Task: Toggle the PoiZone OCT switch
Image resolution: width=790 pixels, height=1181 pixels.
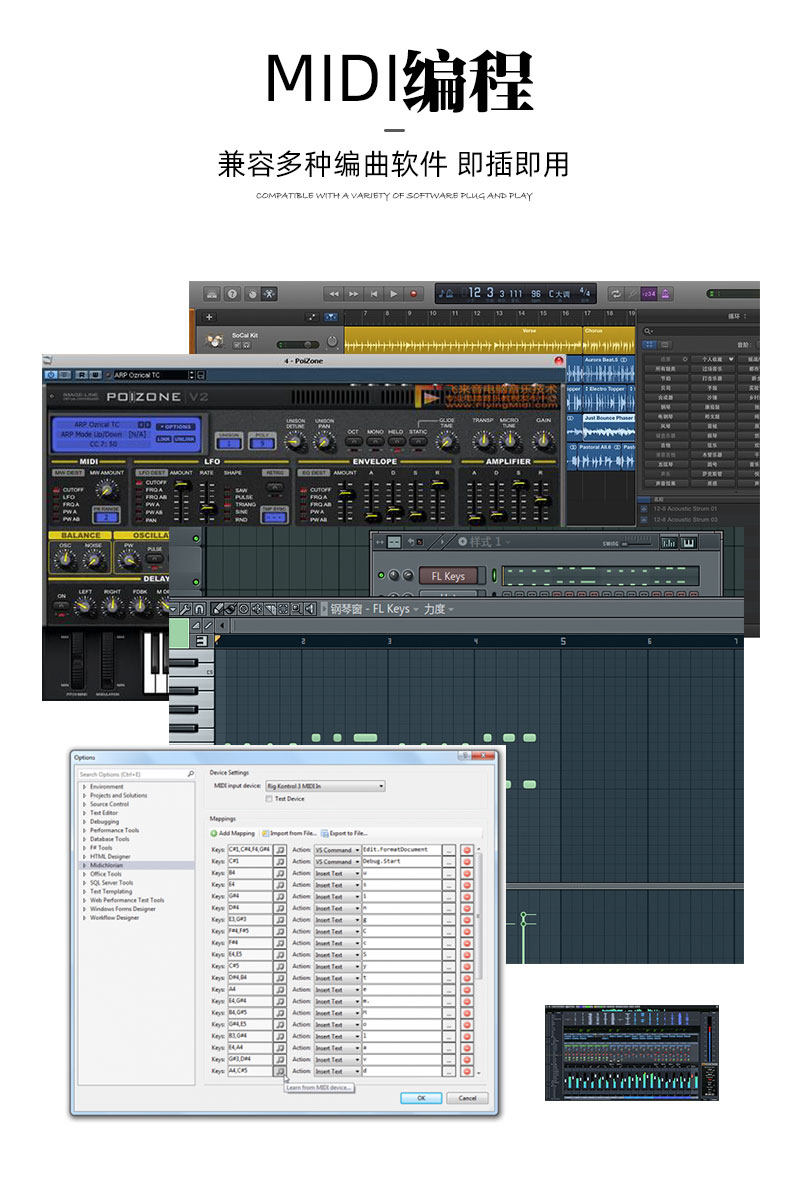Action: (x=353, y=442)
